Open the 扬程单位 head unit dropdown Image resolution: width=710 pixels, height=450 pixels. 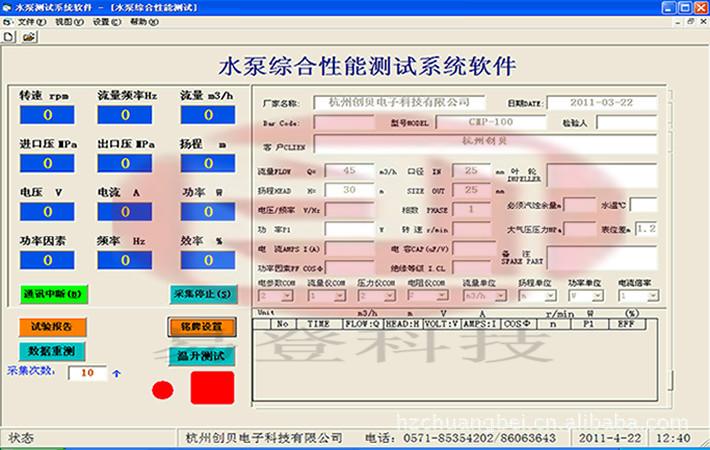550,296
